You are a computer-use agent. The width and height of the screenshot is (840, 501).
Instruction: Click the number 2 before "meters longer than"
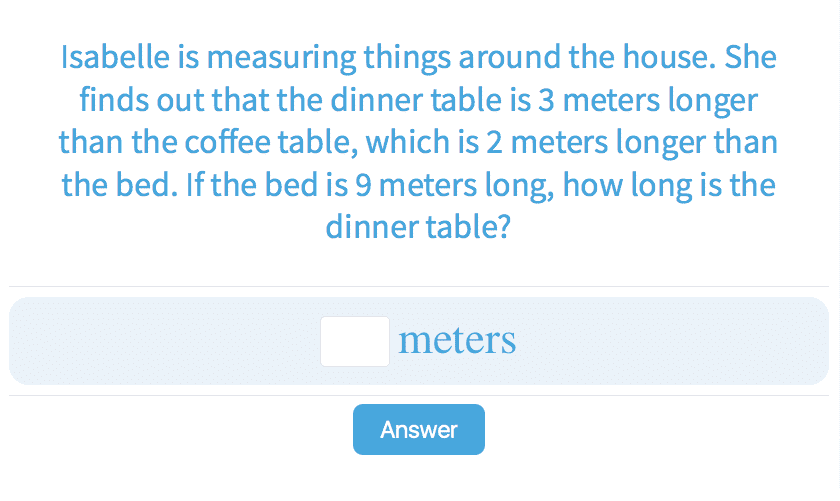coord(493,142)
